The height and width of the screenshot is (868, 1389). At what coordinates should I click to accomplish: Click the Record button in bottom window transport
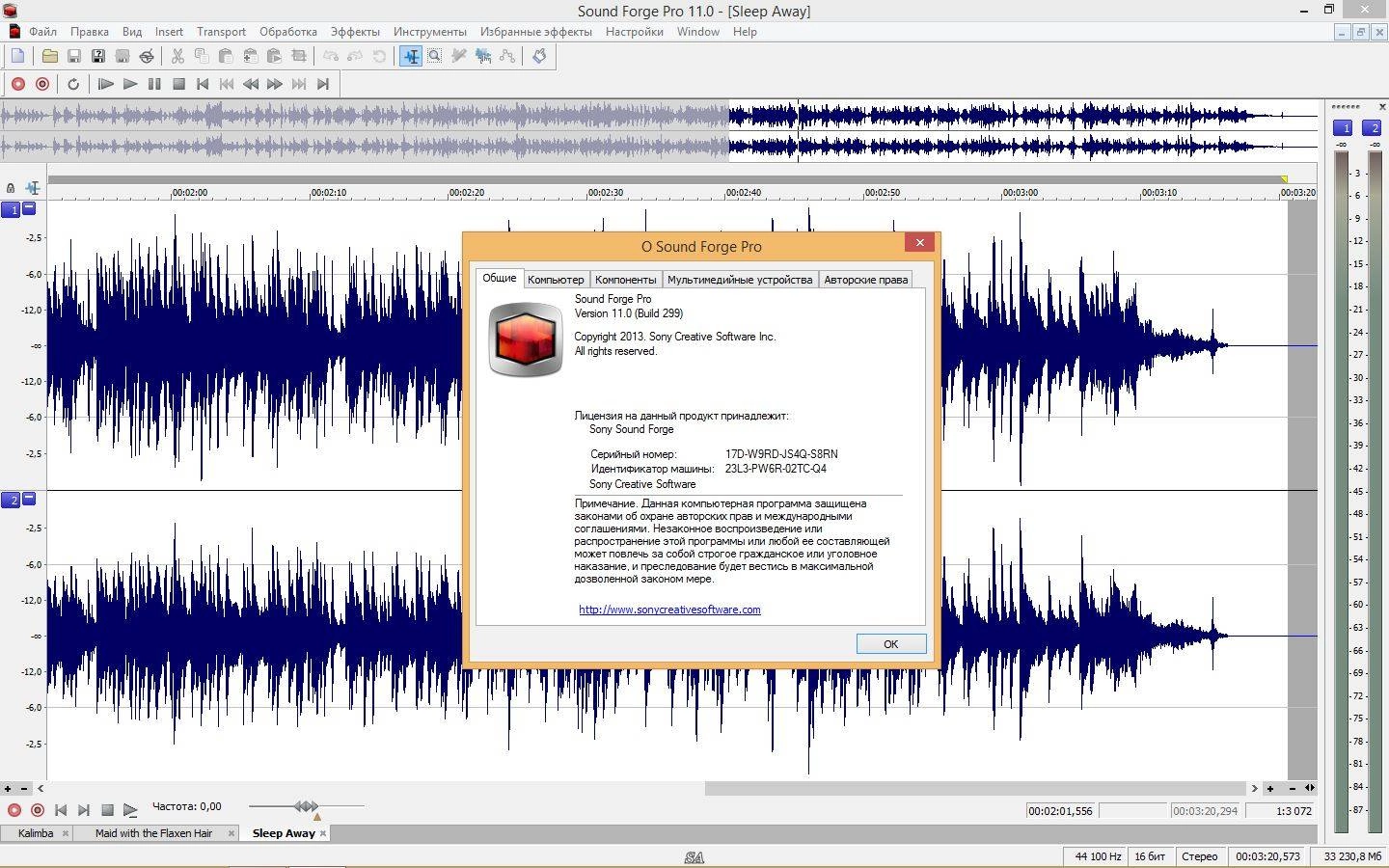(x=14, y=810)
